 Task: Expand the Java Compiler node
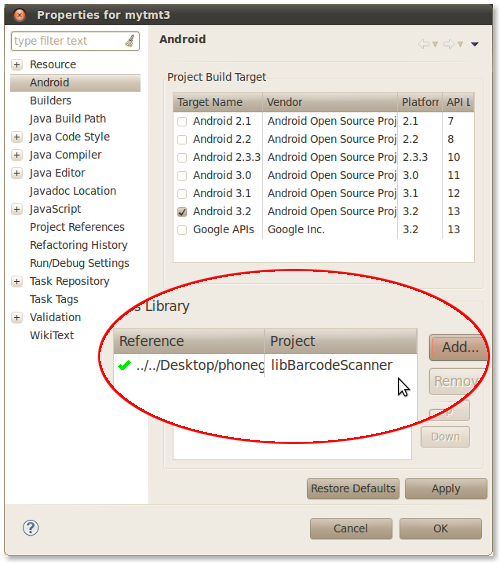pos(17,155)
